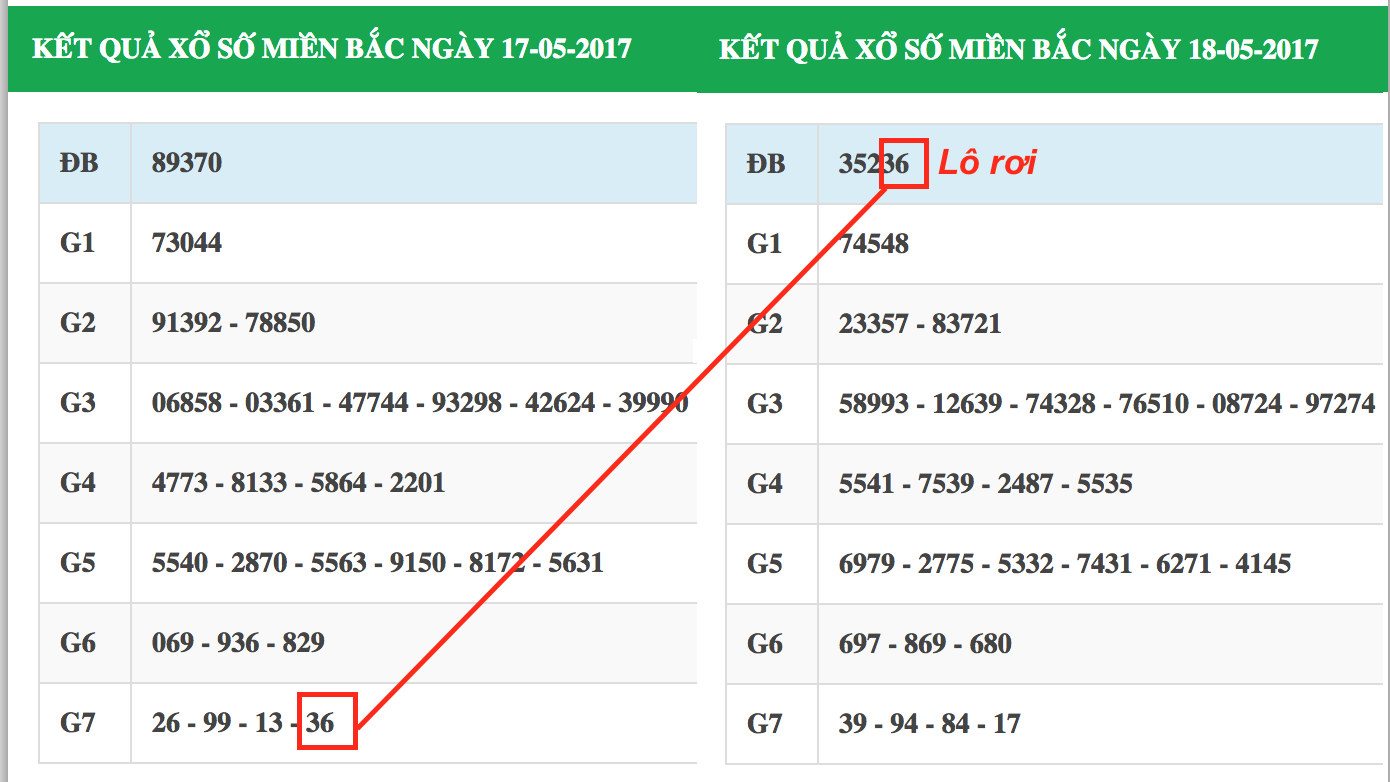1390x782 pixels.
Task: Click G2 number 83721
Action: click(966, 324)
